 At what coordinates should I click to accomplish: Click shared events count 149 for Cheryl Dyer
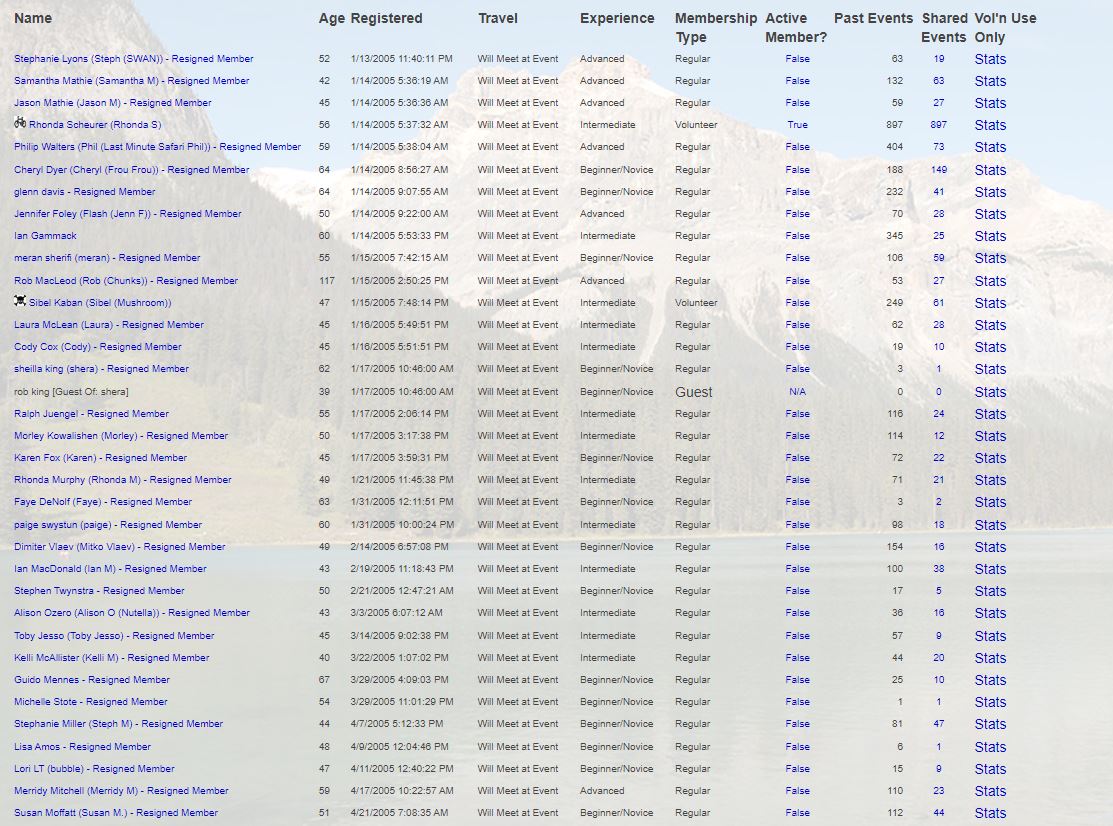tap(938, 170)
